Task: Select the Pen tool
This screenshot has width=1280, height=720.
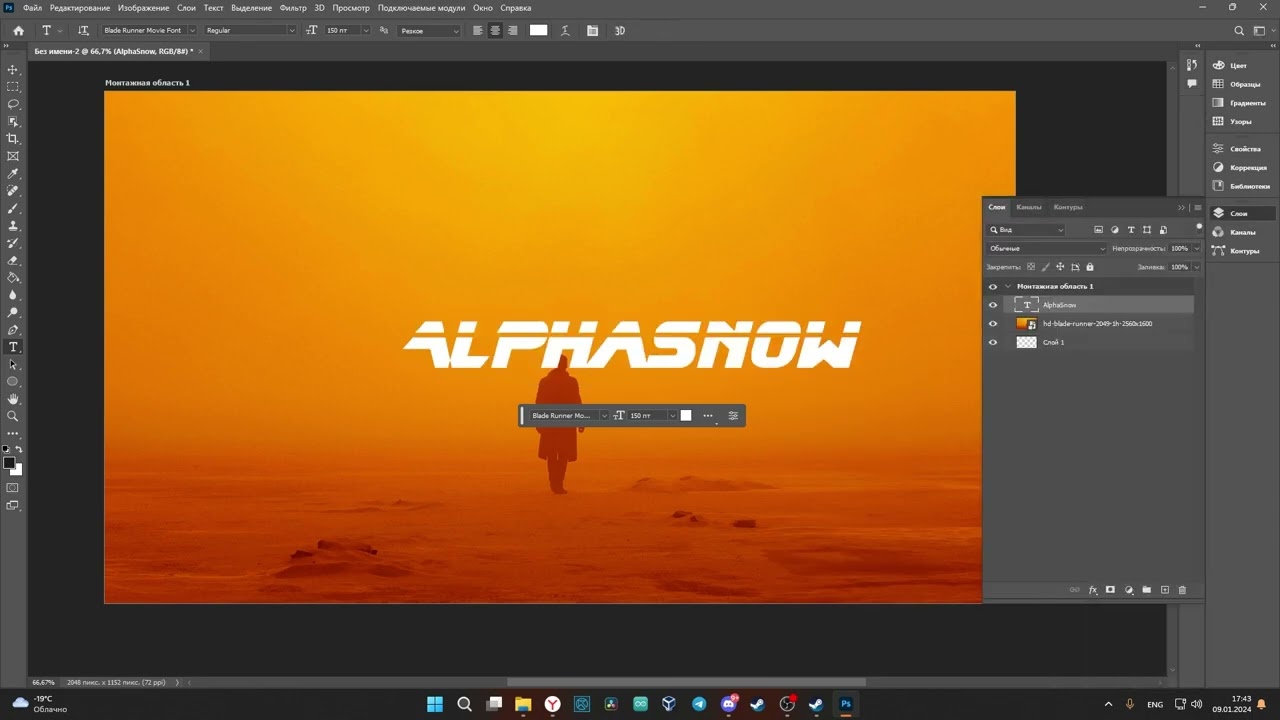Action: [13, 330]
